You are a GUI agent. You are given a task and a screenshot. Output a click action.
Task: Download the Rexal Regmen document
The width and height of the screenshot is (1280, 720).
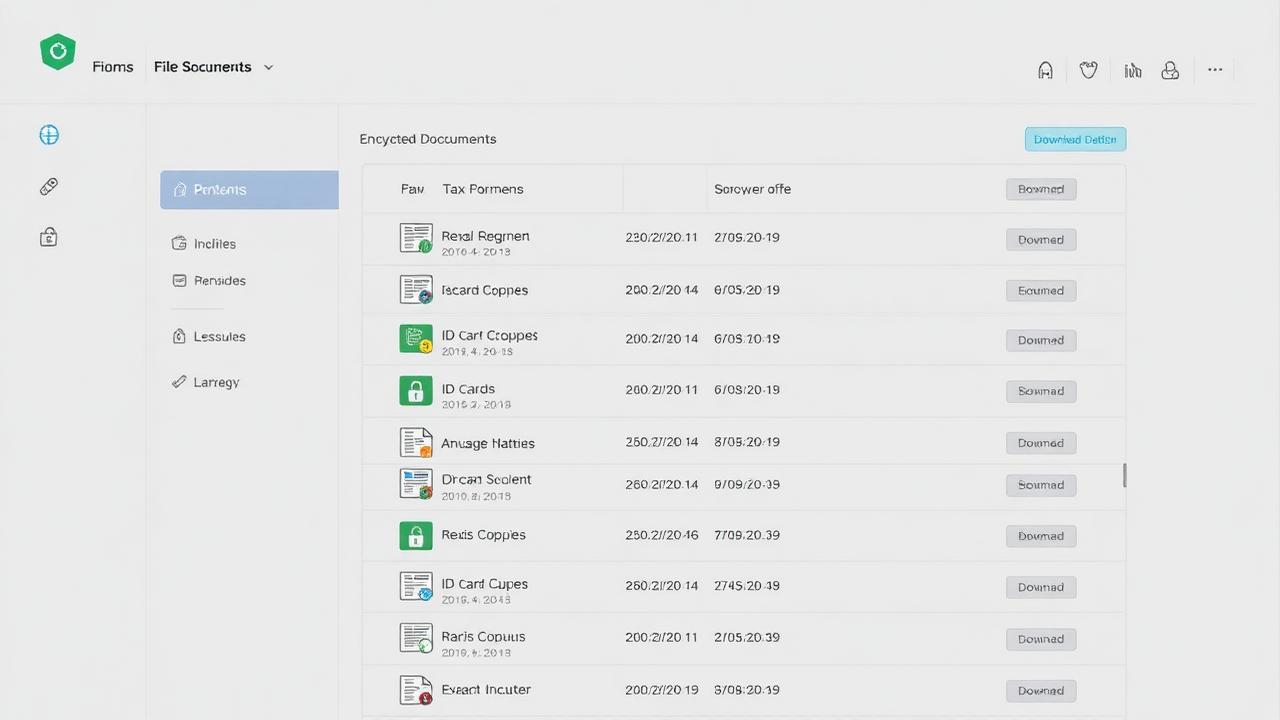[x=1040, y=240]
